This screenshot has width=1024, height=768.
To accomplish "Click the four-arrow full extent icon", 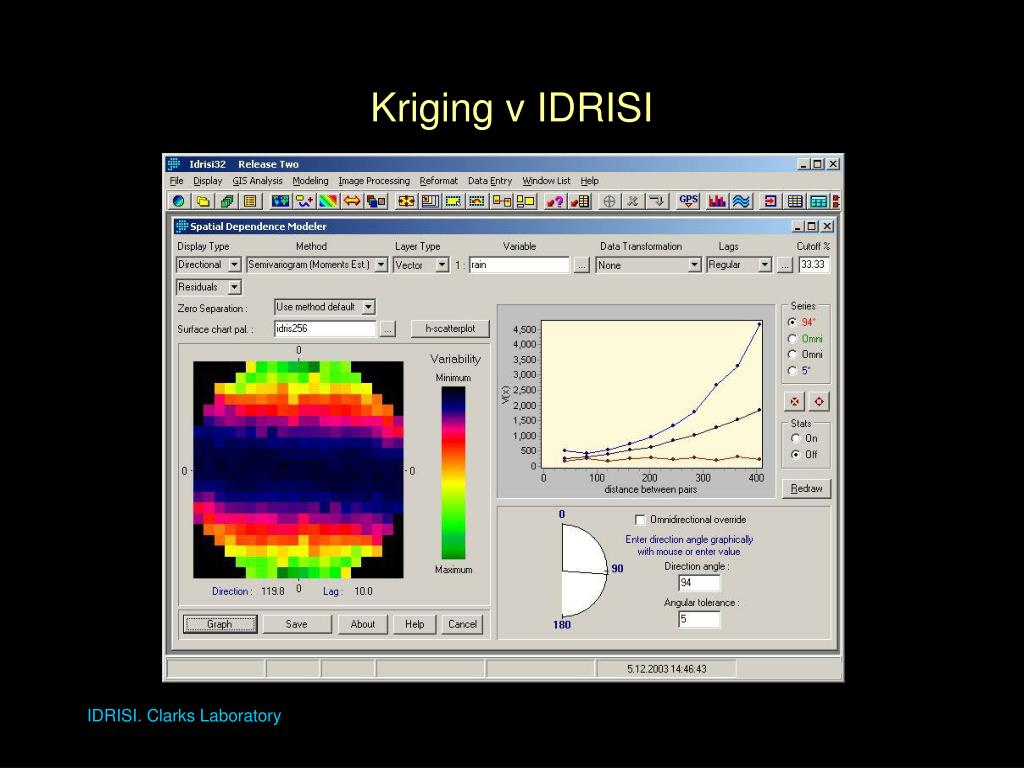I will point(406,201).
